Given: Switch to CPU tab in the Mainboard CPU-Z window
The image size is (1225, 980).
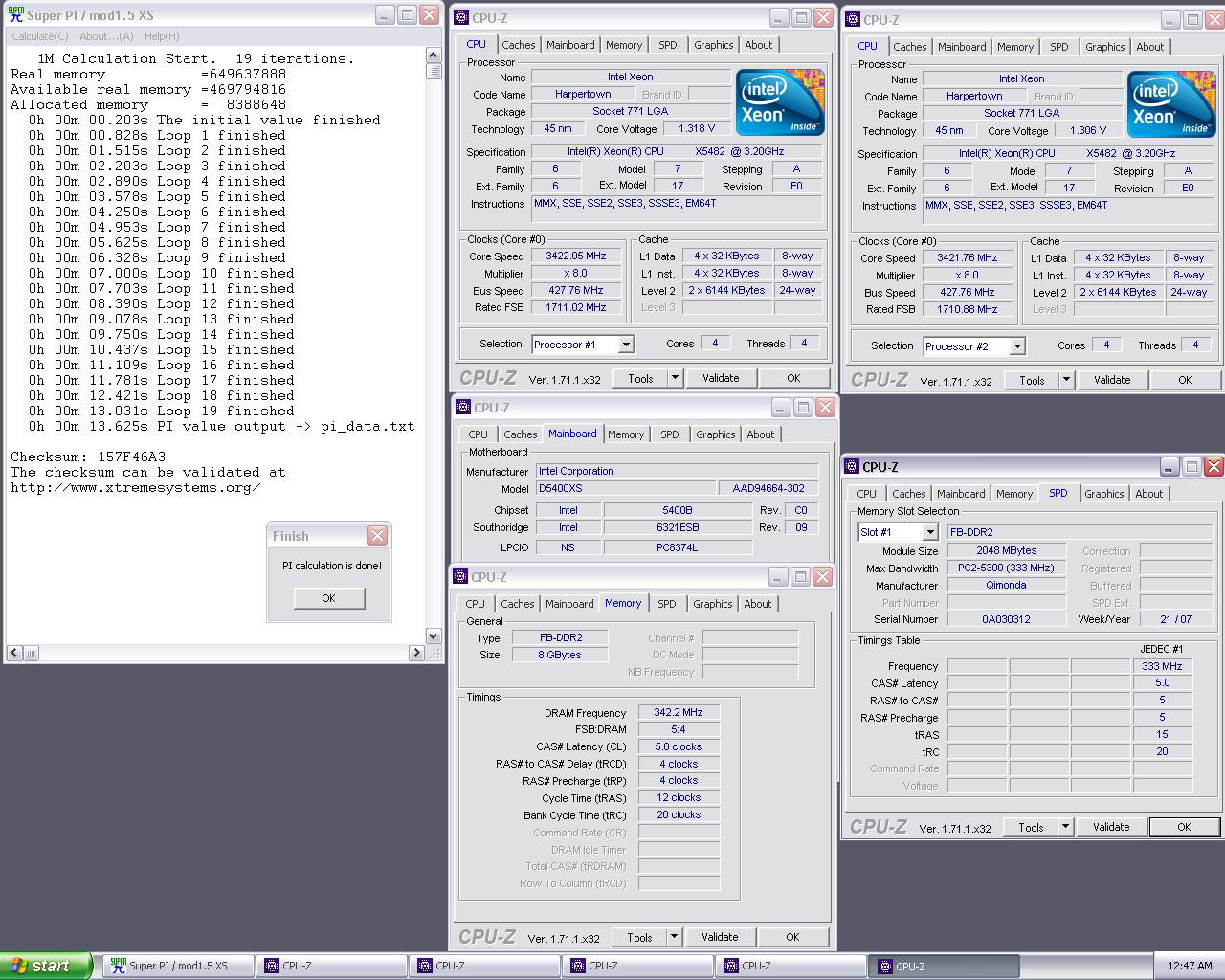Looking at the screenshot, I should tap(478, 434).
